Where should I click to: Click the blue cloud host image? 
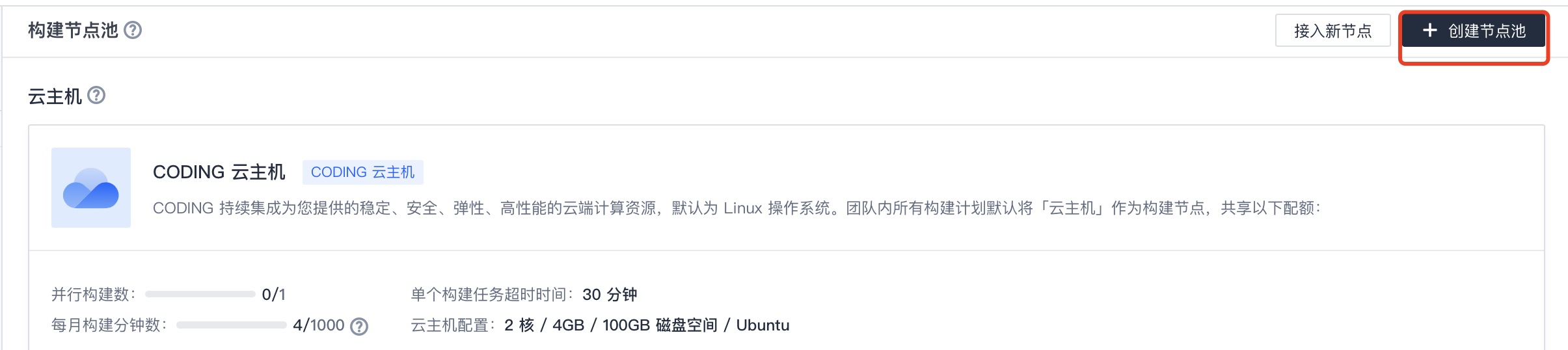(91, 187)
